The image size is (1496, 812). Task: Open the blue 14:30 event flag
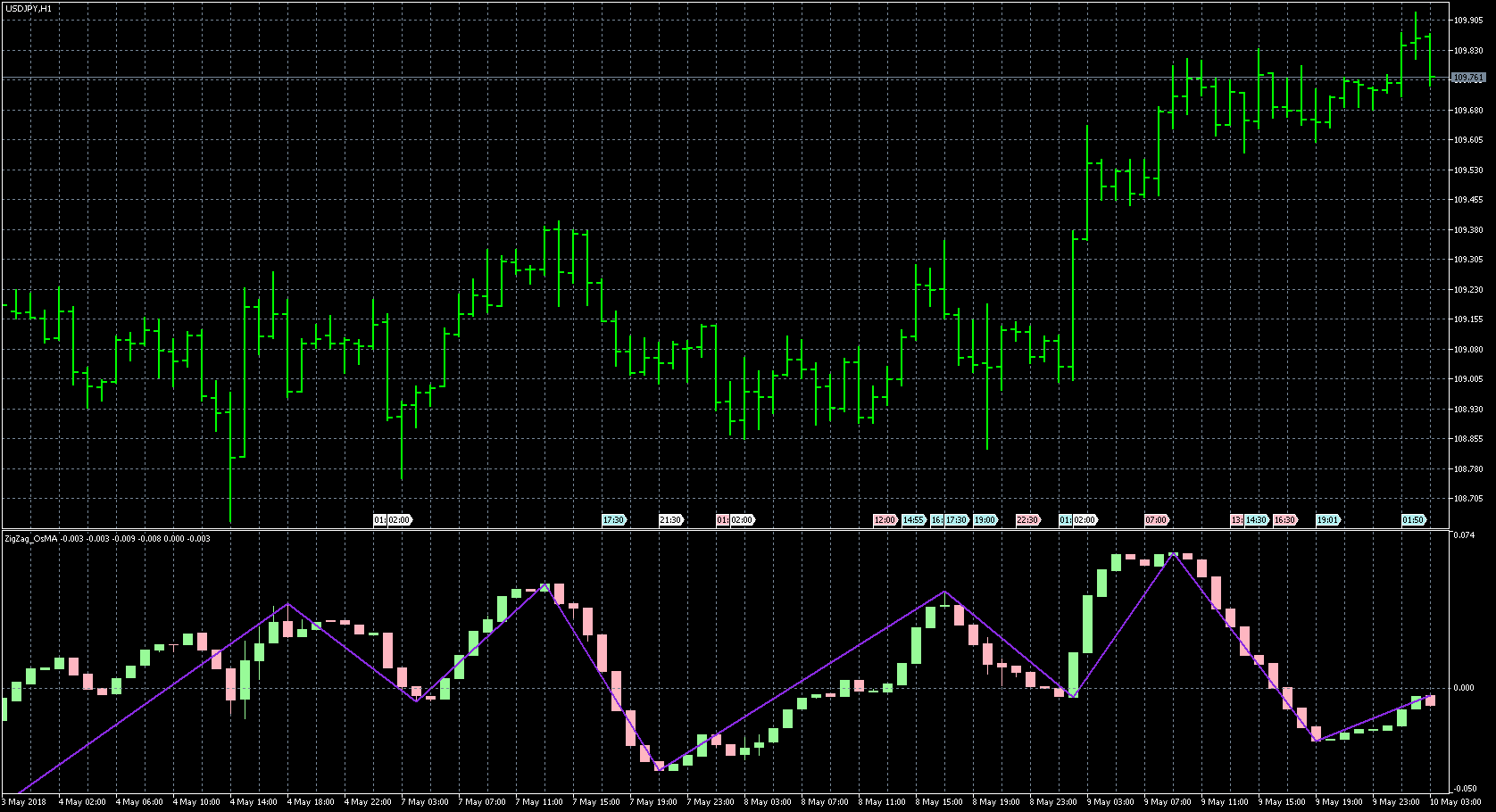click(1257, 520)
